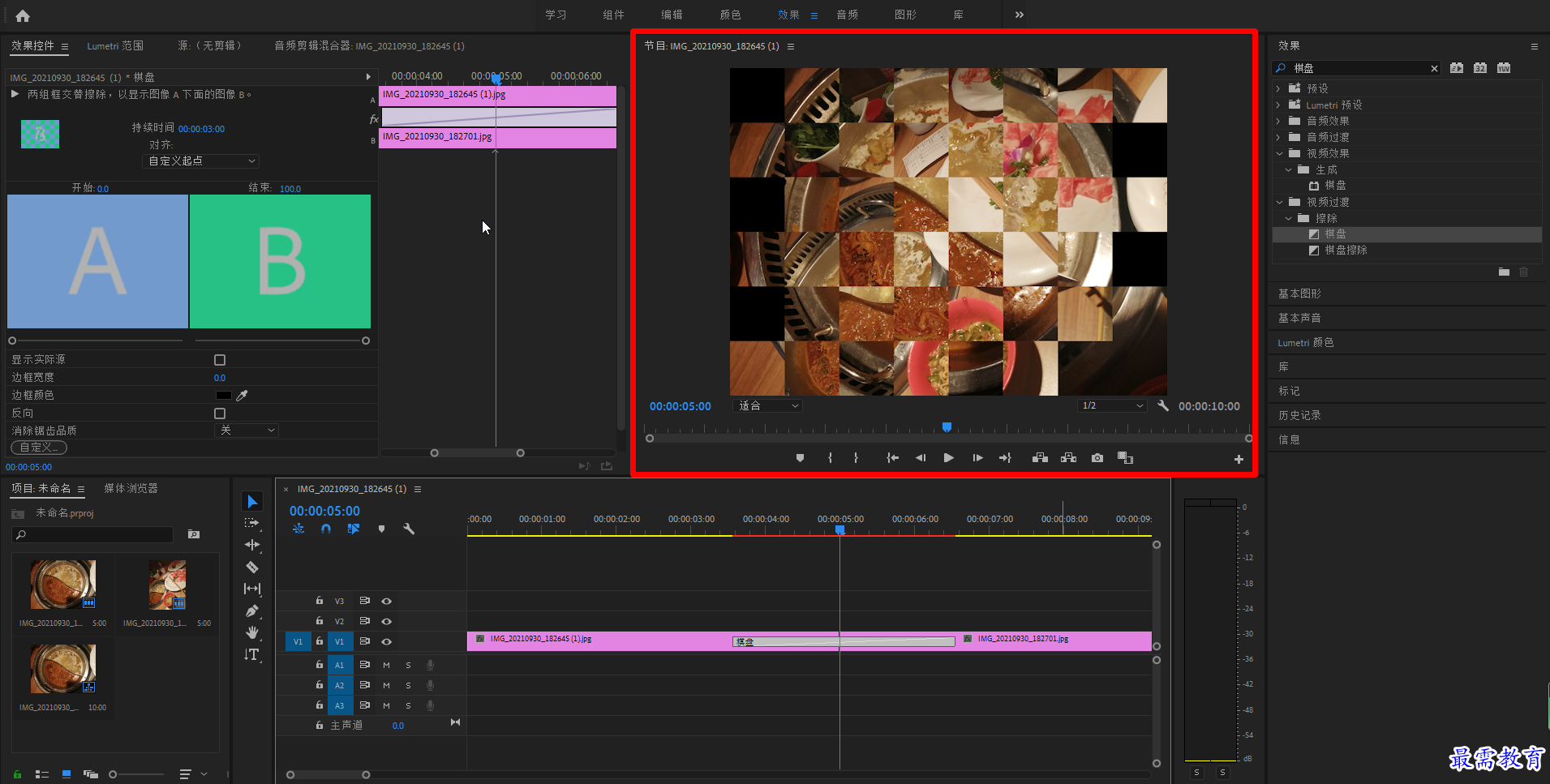This screenshot has height=784, width=1550.
Task: Select the Selection tool arrow
Action: [252, 502]
